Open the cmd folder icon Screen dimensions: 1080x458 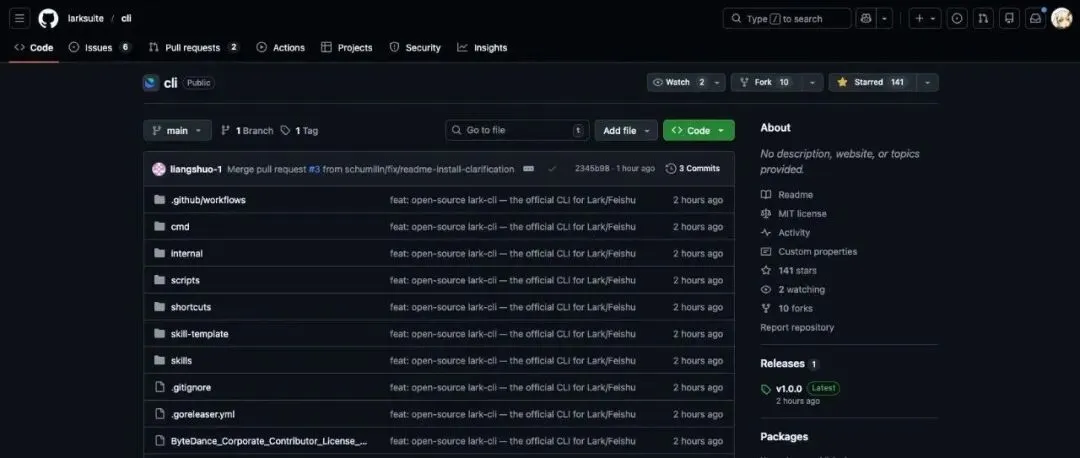pos(159,227)
